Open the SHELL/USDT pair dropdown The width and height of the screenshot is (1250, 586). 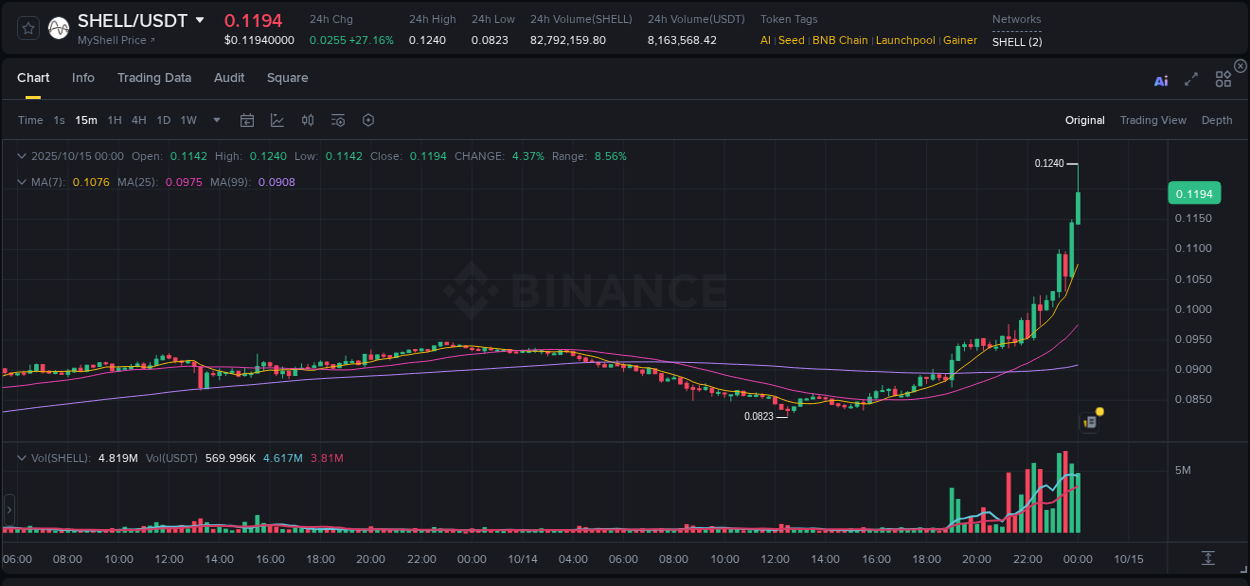[200, 19]
